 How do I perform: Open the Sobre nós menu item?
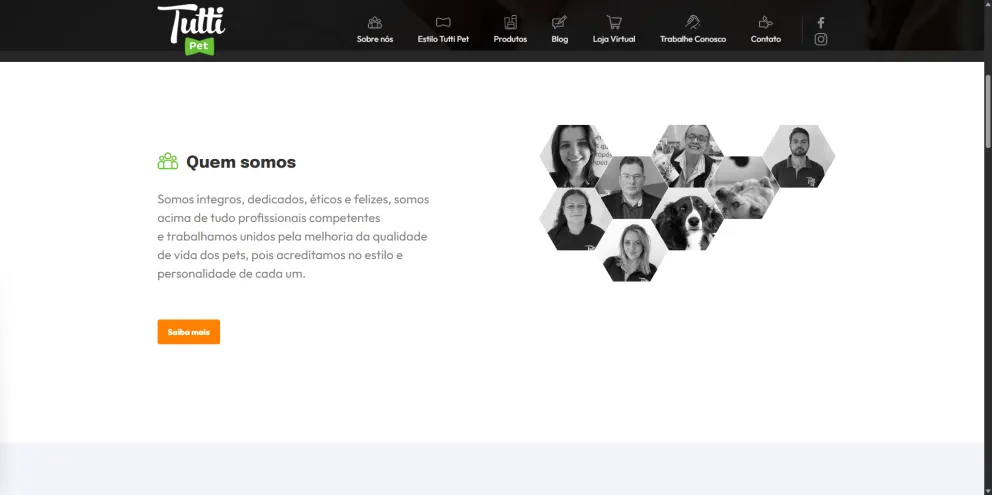coord(375,39)
